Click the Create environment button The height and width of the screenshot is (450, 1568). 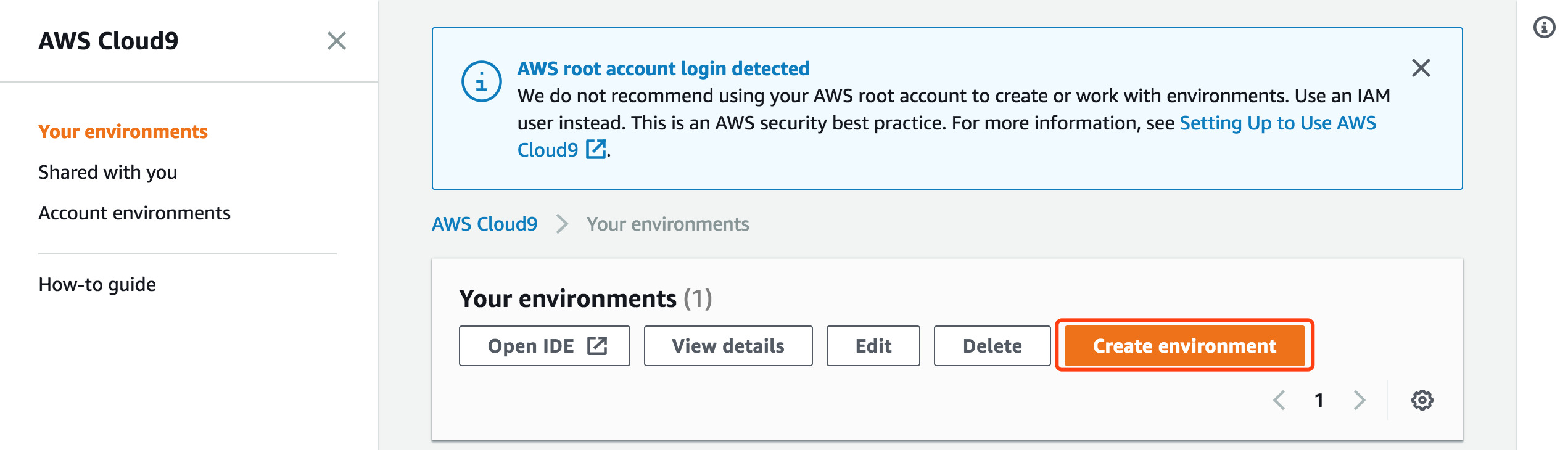pyautogui.click(x=1184, y=346)
